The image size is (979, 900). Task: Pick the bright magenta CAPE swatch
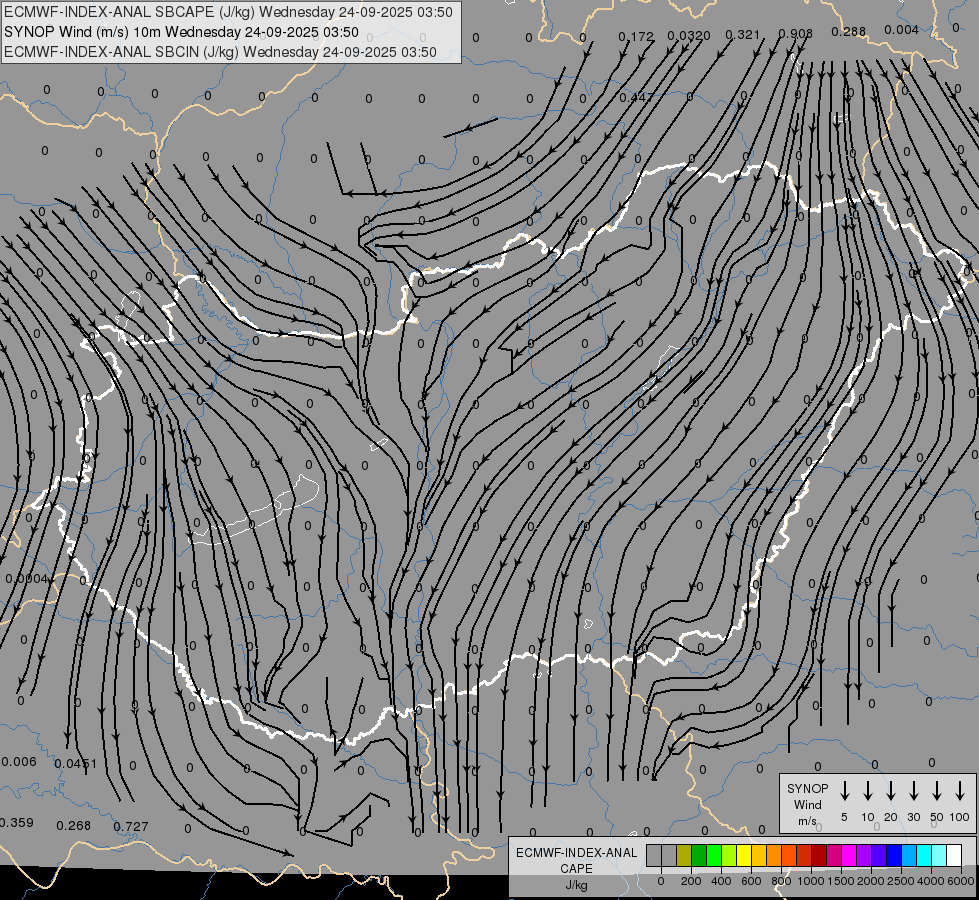[849, 855]
